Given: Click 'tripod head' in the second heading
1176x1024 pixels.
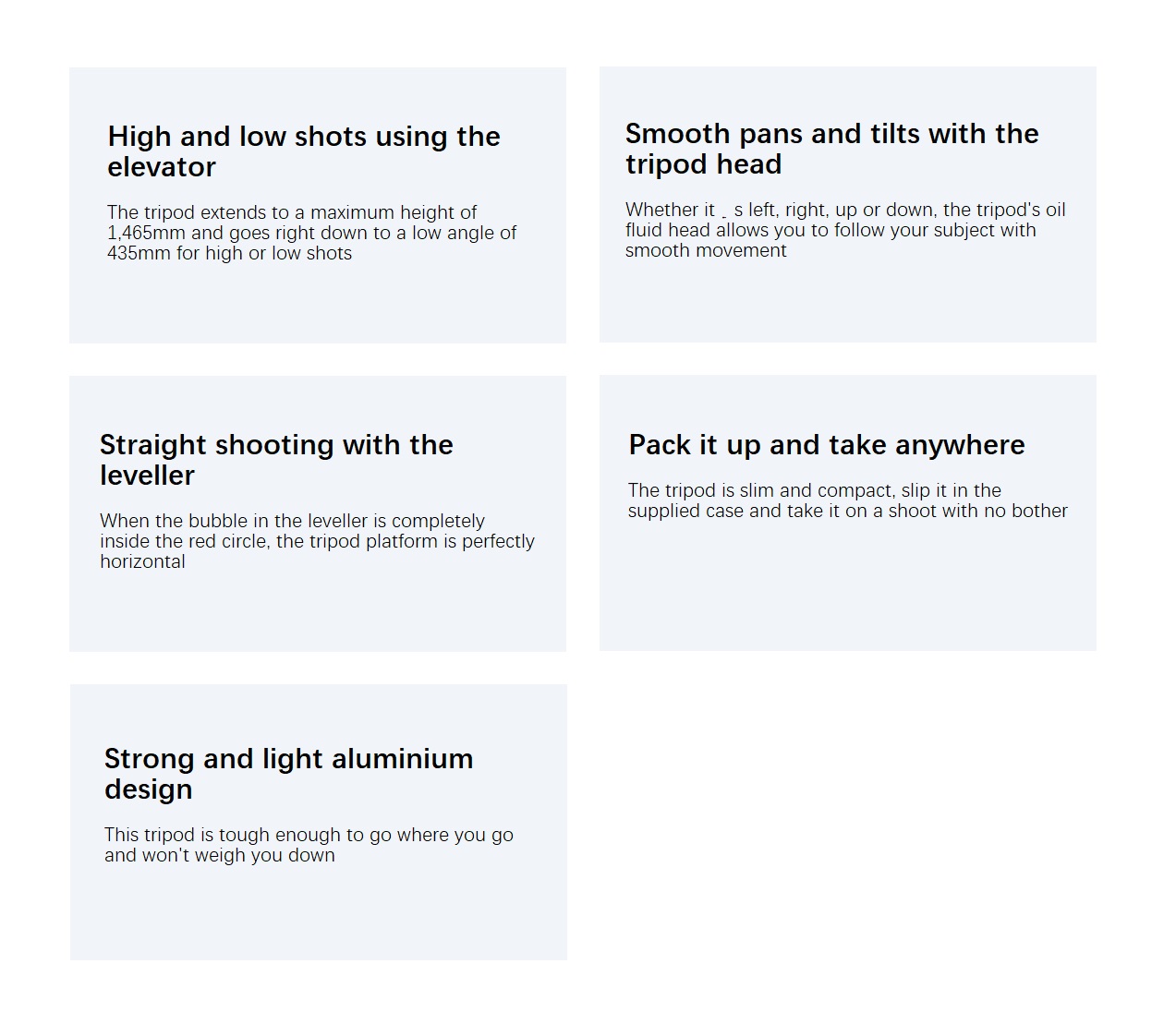Looking at the screenshot, I should click(x=704, y=164).
